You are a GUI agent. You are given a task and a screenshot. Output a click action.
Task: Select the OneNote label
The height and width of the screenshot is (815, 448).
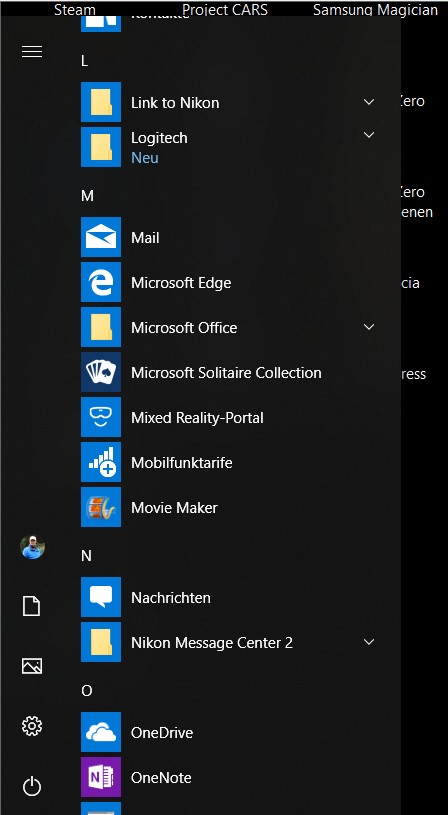click(x=161, y=778)
